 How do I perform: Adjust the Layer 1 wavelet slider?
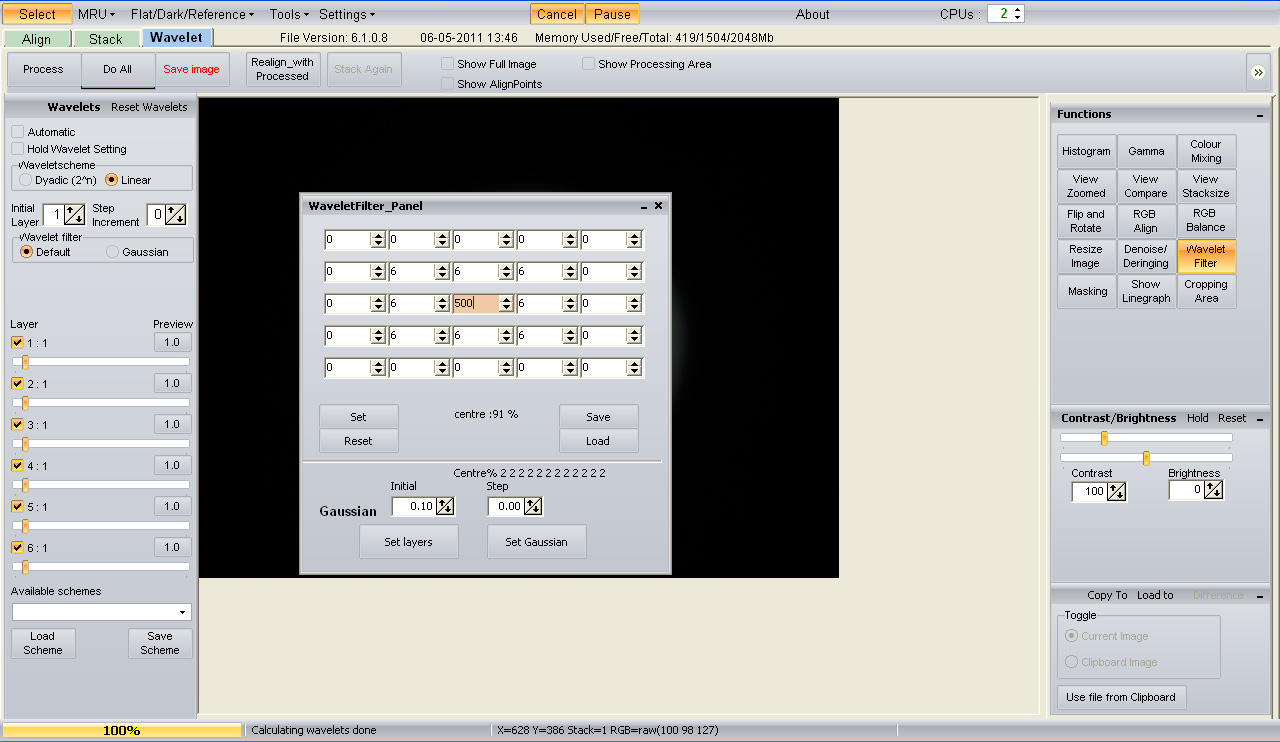[x=26, y=362]
